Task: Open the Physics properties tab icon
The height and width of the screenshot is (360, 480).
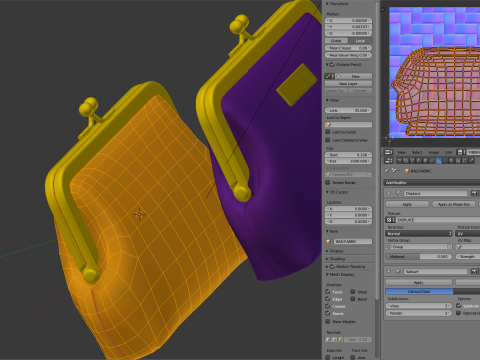Action: click(x=471, y=160)
